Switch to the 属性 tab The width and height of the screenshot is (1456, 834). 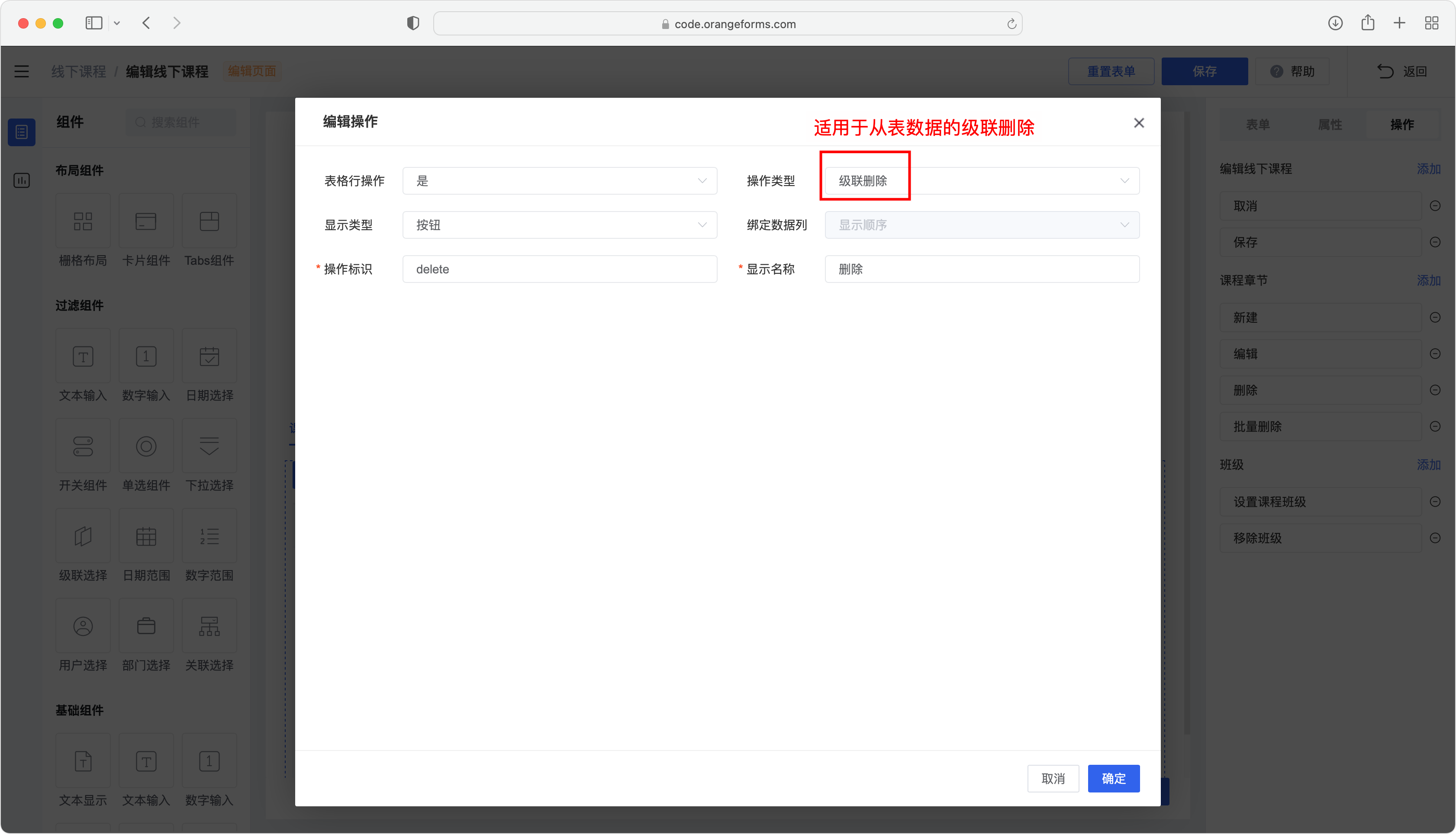(1329, 124)
